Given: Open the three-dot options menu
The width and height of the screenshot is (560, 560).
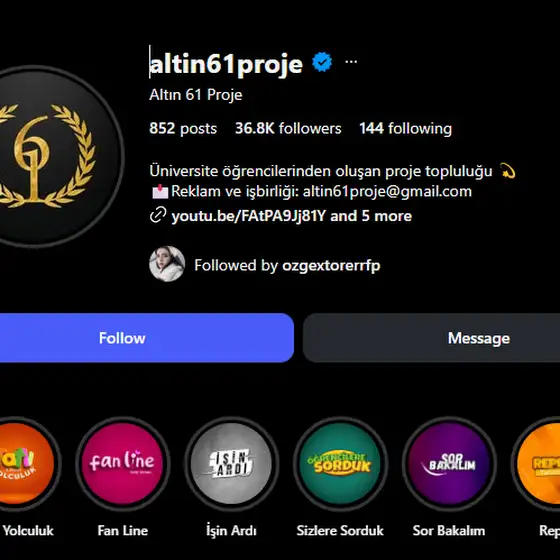Looking at the screenshot, I should point(351,62).
